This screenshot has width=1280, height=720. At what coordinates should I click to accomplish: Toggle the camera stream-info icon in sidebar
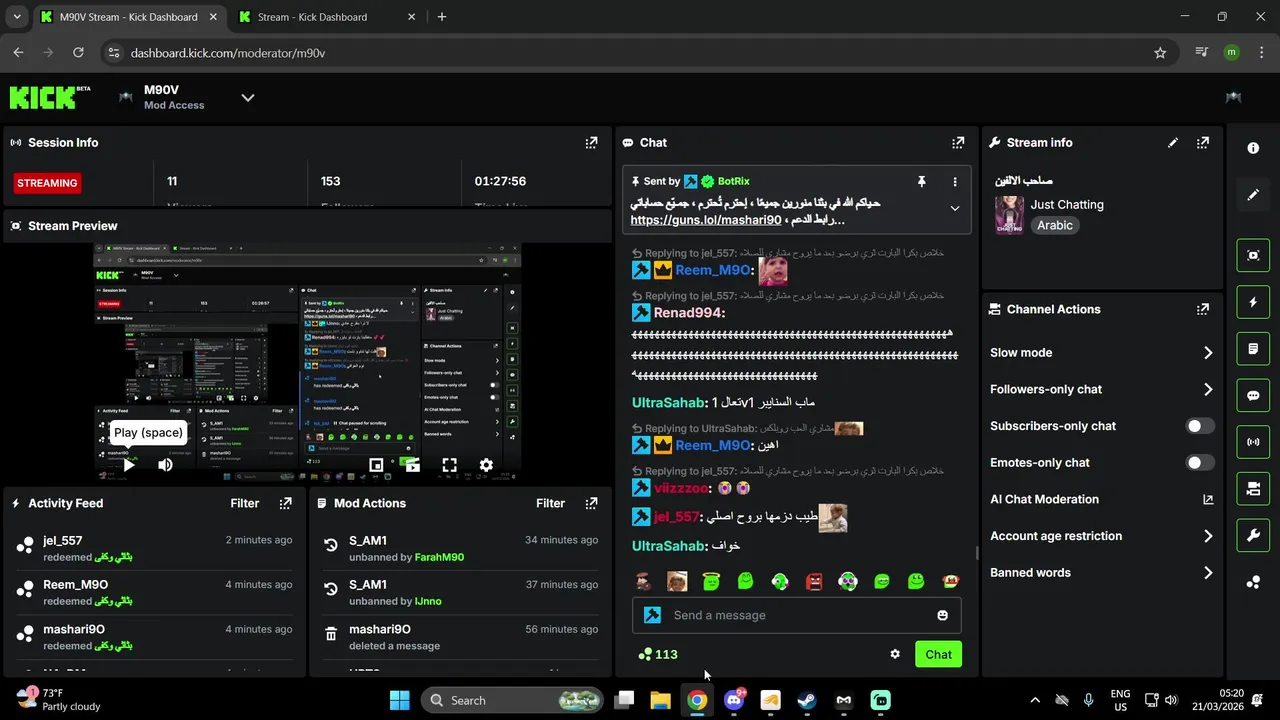(1253, 489)
